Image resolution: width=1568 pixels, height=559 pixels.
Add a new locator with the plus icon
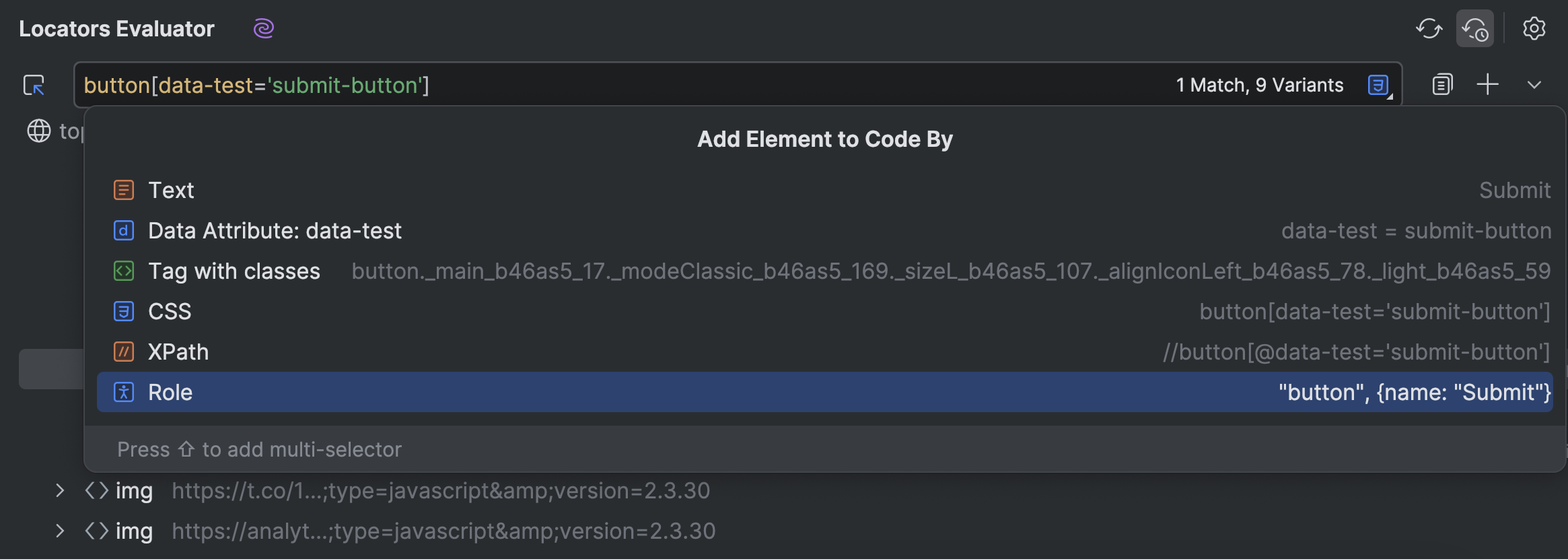pos(1487,84)
